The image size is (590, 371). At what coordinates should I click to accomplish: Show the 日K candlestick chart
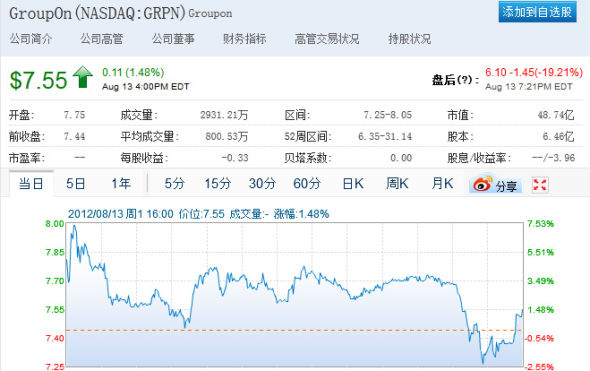click(x=353, y=184)
